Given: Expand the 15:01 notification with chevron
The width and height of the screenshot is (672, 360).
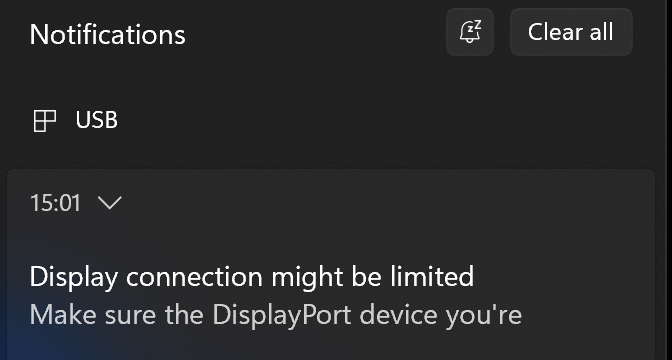Looking at the screenshot, I should [x=110, y=202].
